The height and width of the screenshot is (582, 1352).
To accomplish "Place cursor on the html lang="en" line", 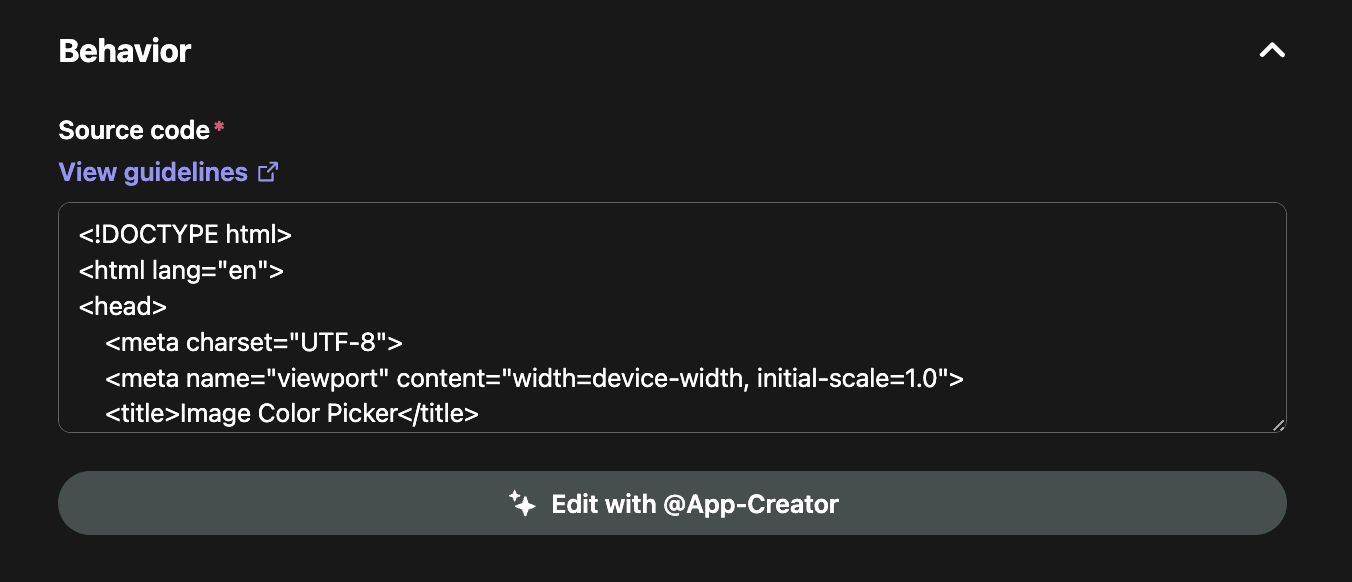I will tap(182, 270).
